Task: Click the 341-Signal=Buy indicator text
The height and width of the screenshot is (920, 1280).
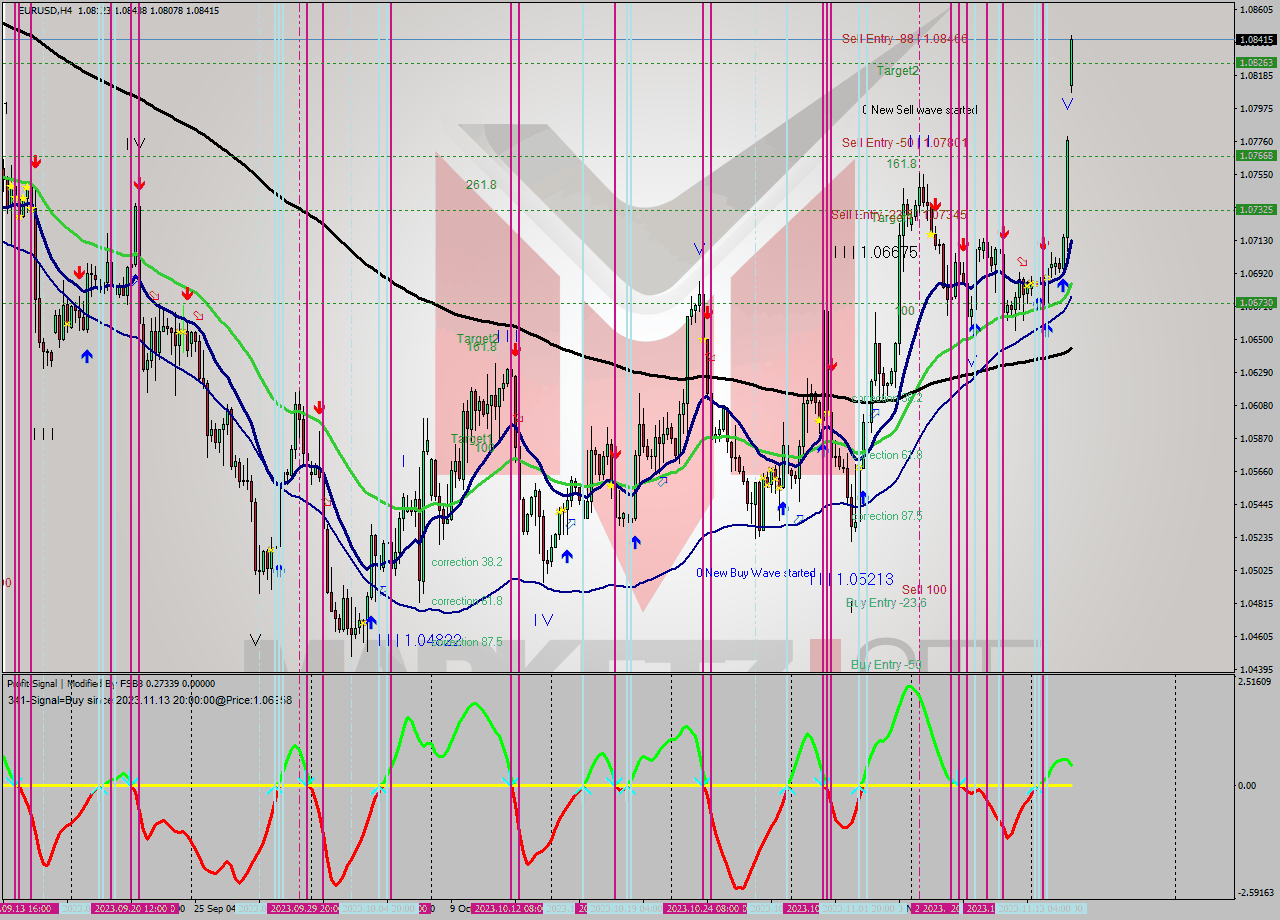Action: [149, 700]
